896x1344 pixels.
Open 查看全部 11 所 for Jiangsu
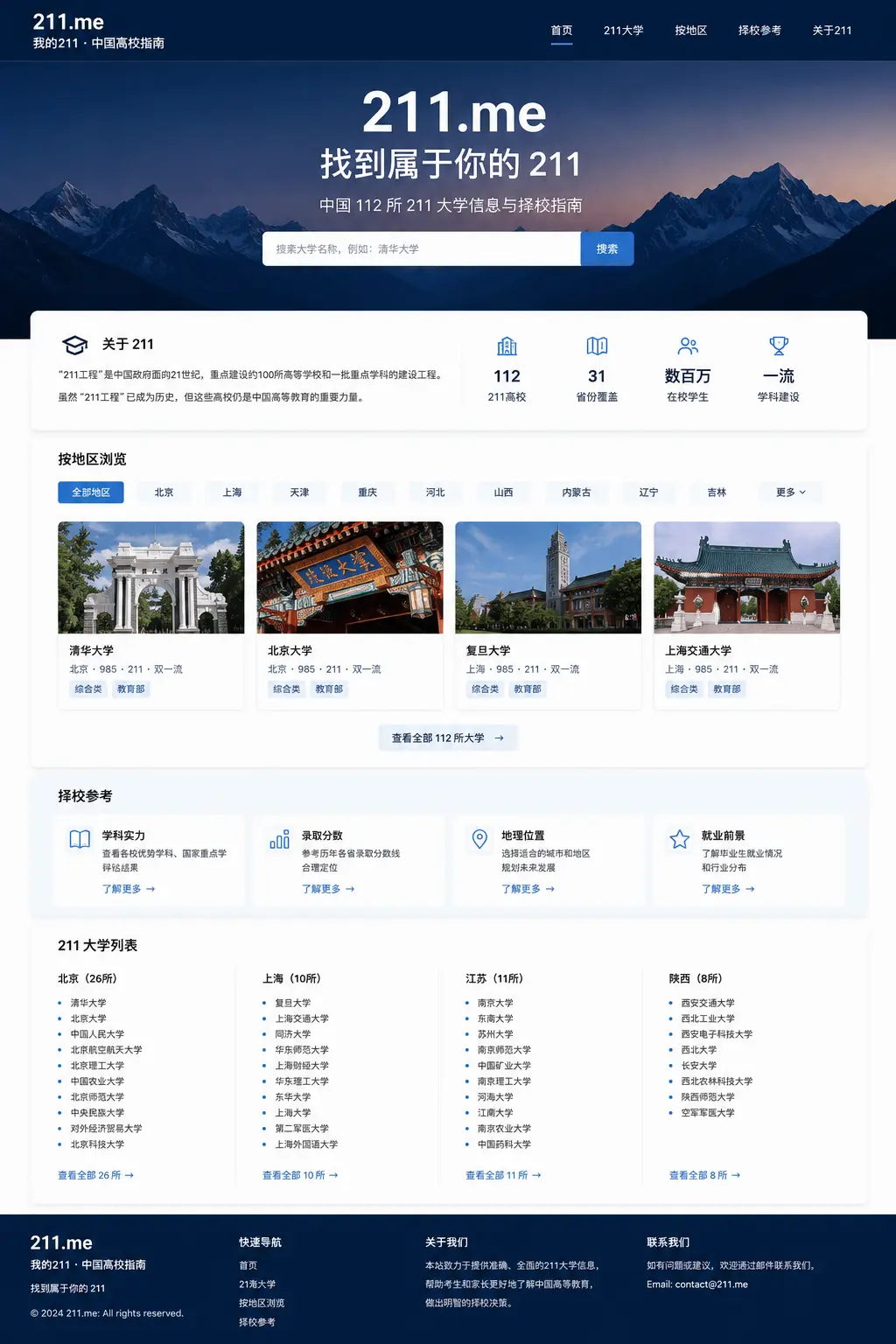click(x=503, y=1175)
